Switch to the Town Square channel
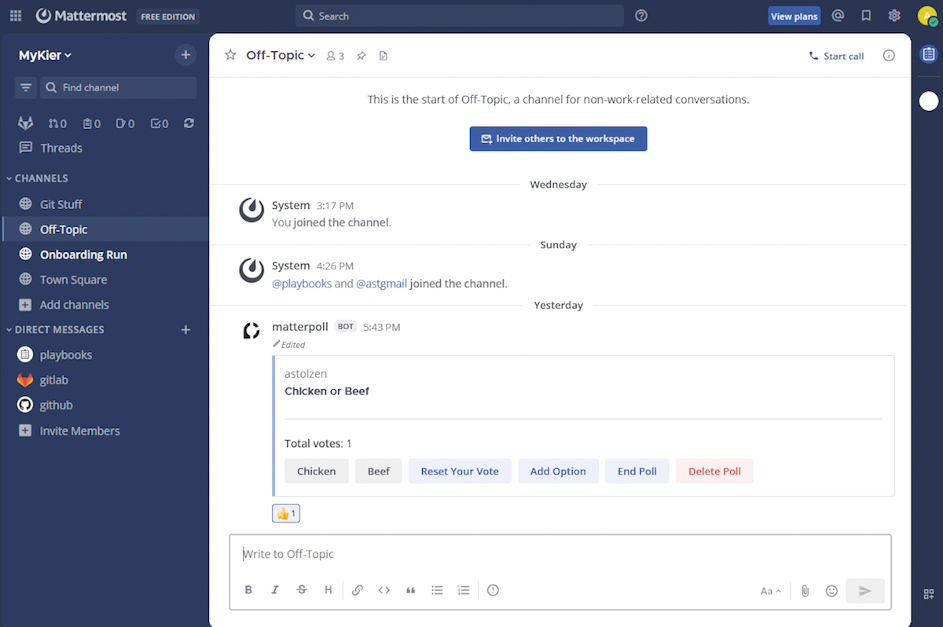This screenshot has height=627, width=943. [73, 280]
